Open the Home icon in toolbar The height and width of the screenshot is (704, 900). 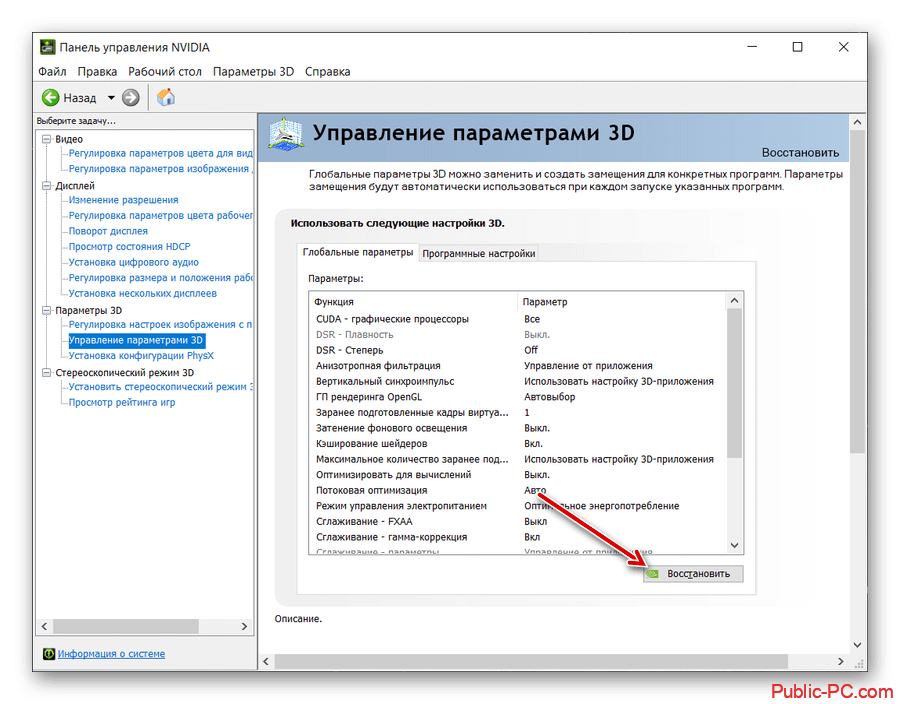[x=166, y=98]
